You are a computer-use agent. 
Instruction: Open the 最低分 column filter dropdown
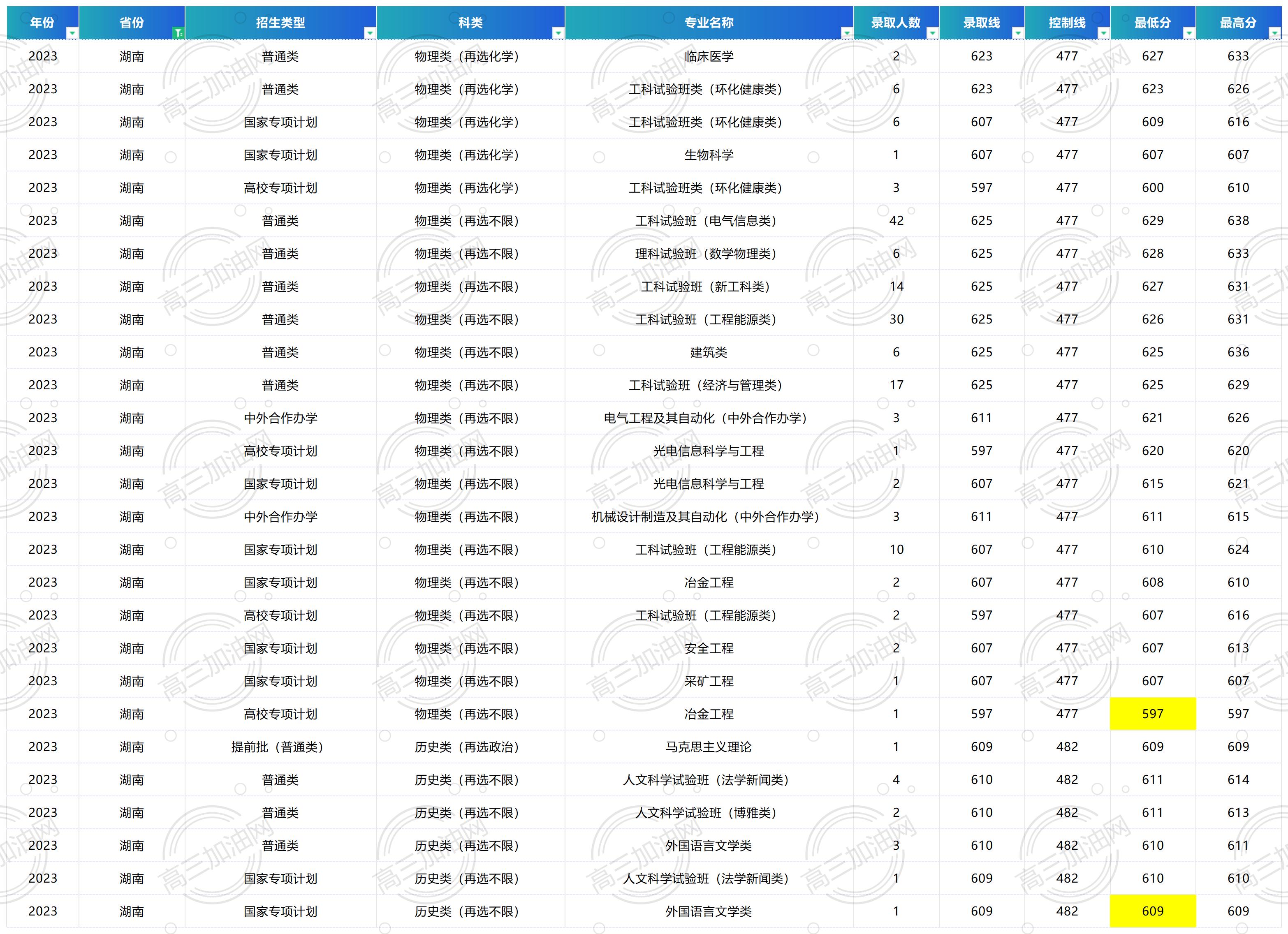pos(1189,33)
